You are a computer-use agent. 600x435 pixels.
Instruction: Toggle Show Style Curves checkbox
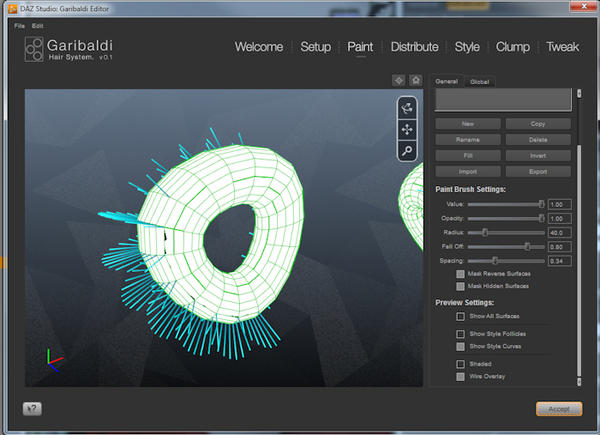pyautogui.click(x=460, y=347)
